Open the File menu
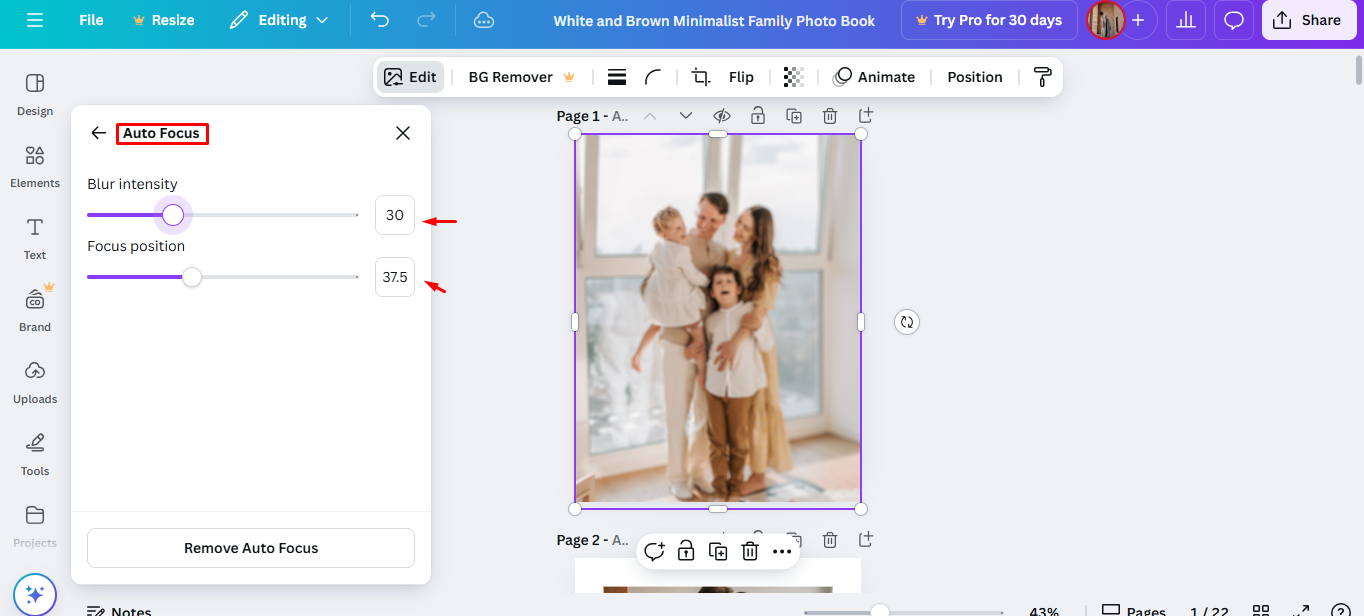 click(x=90, y=20)
